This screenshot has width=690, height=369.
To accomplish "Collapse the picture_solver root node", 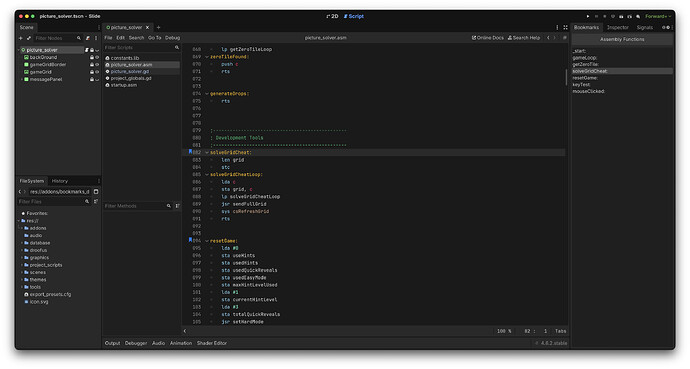I will (18, 50).
